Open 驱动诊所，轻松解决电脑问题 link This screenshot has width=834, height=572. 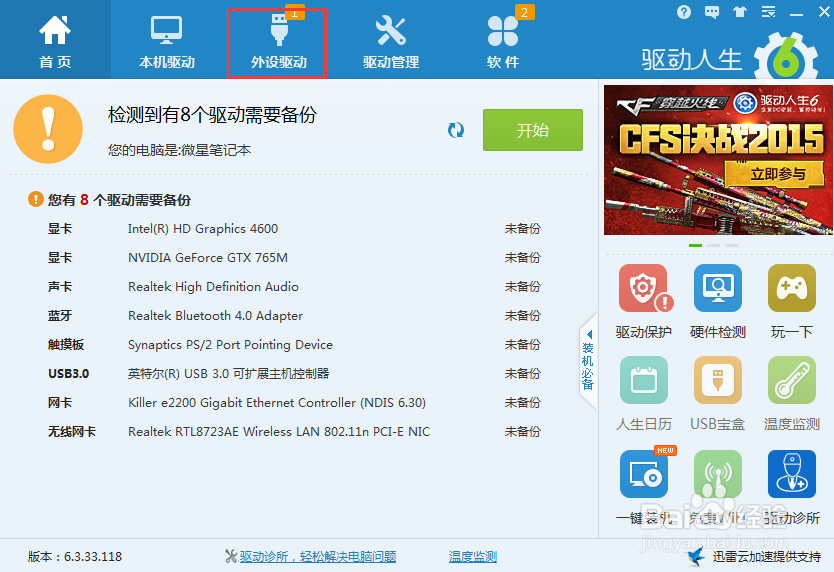(318, 557)
